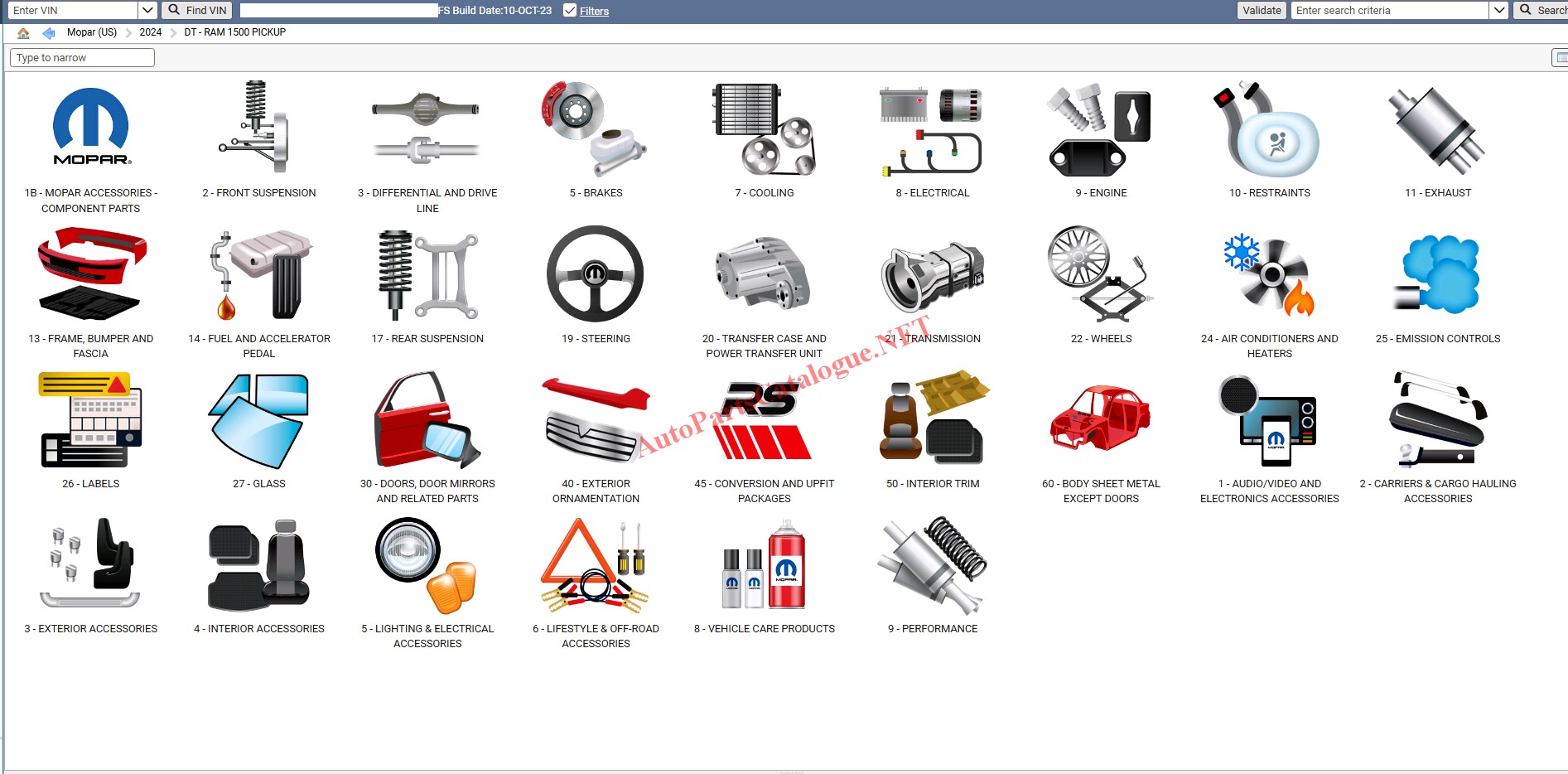Open the Wheels category icon

tap(1100, 274)
